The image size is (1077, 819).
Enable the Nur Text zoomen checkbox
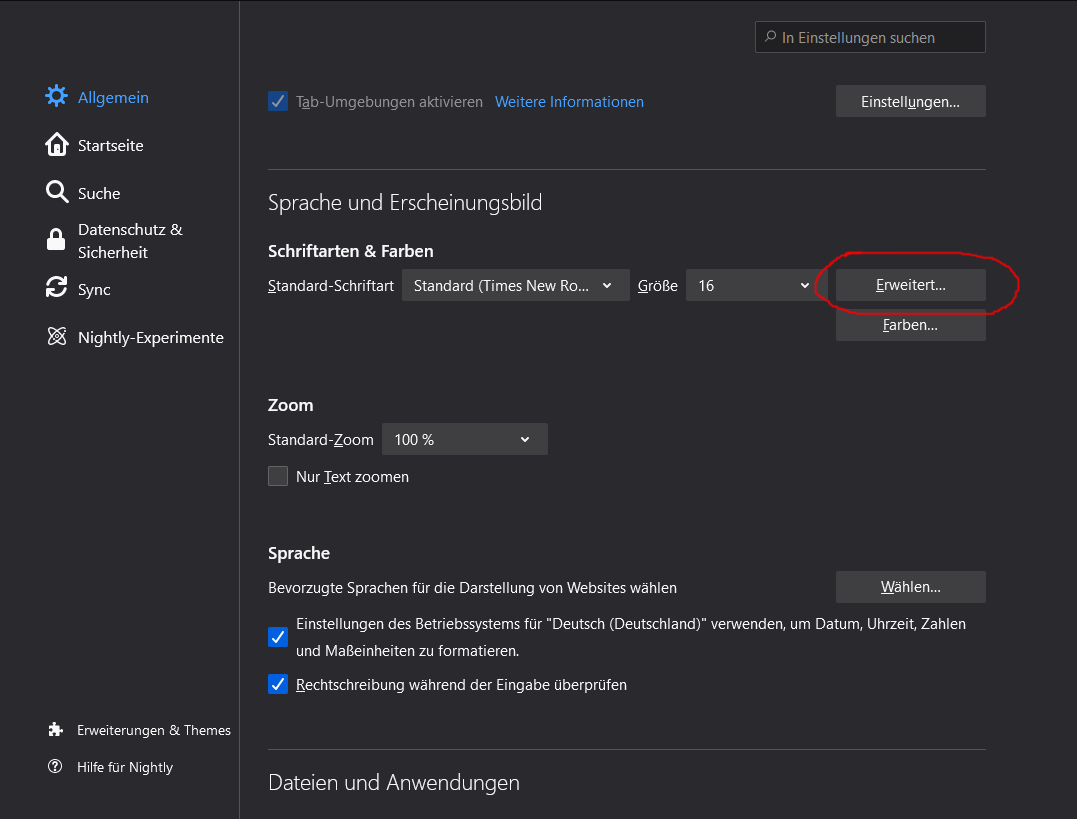pos(278,477)
